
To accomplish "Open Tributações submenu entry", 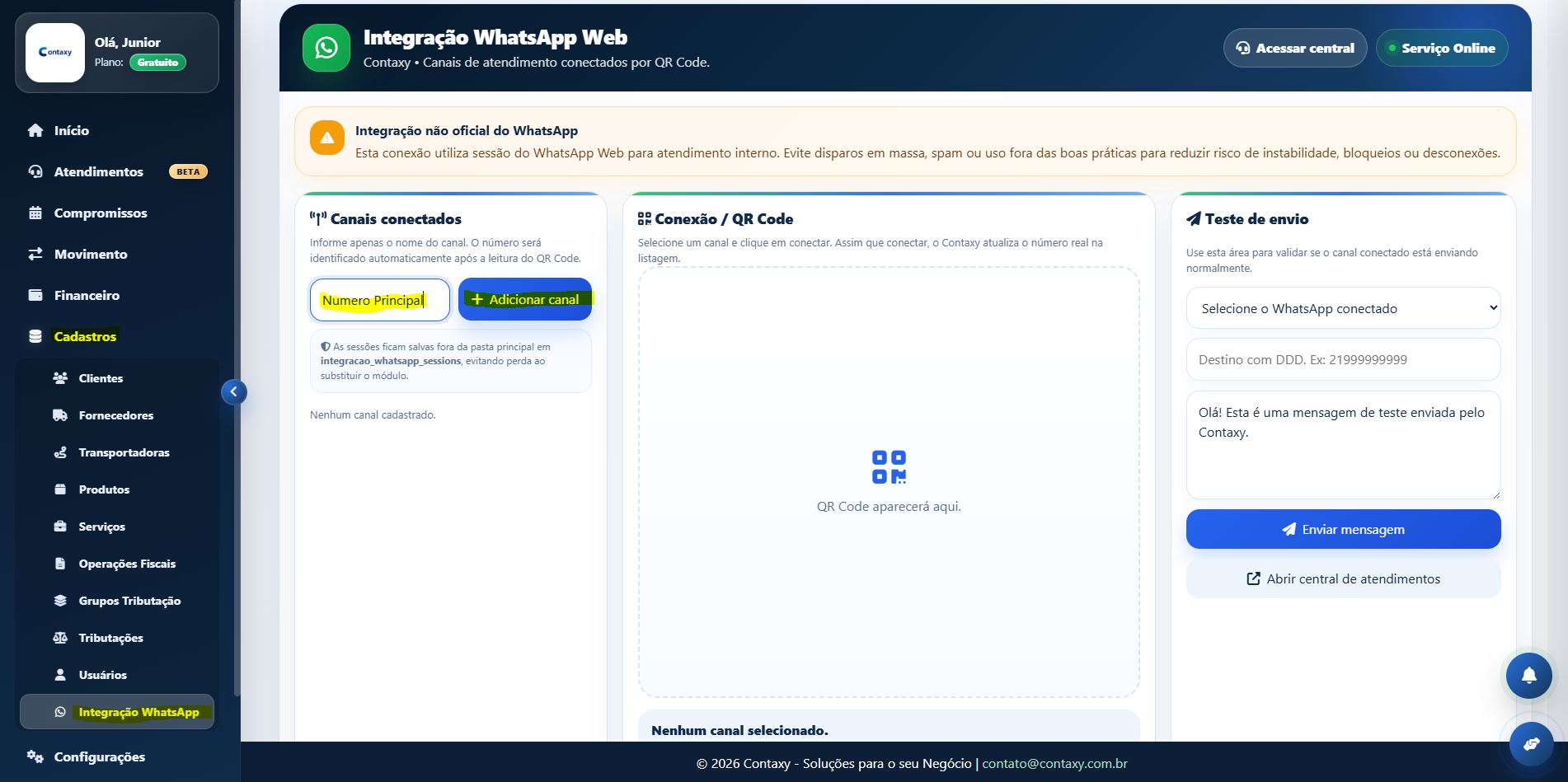I will [x=117, y=638].
